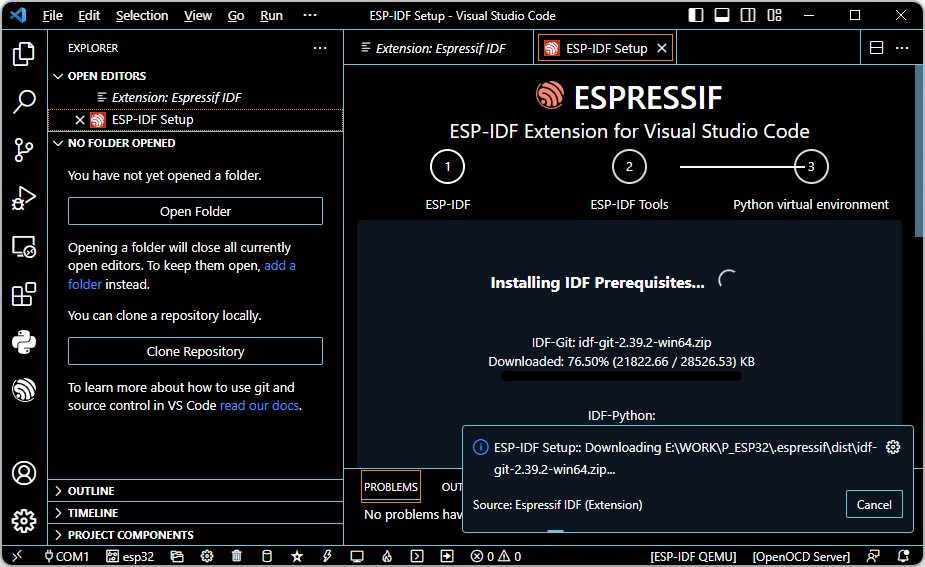
Task: Open the ESP-IDF Explorer in activity bar
Action: [x=24, y=390]
